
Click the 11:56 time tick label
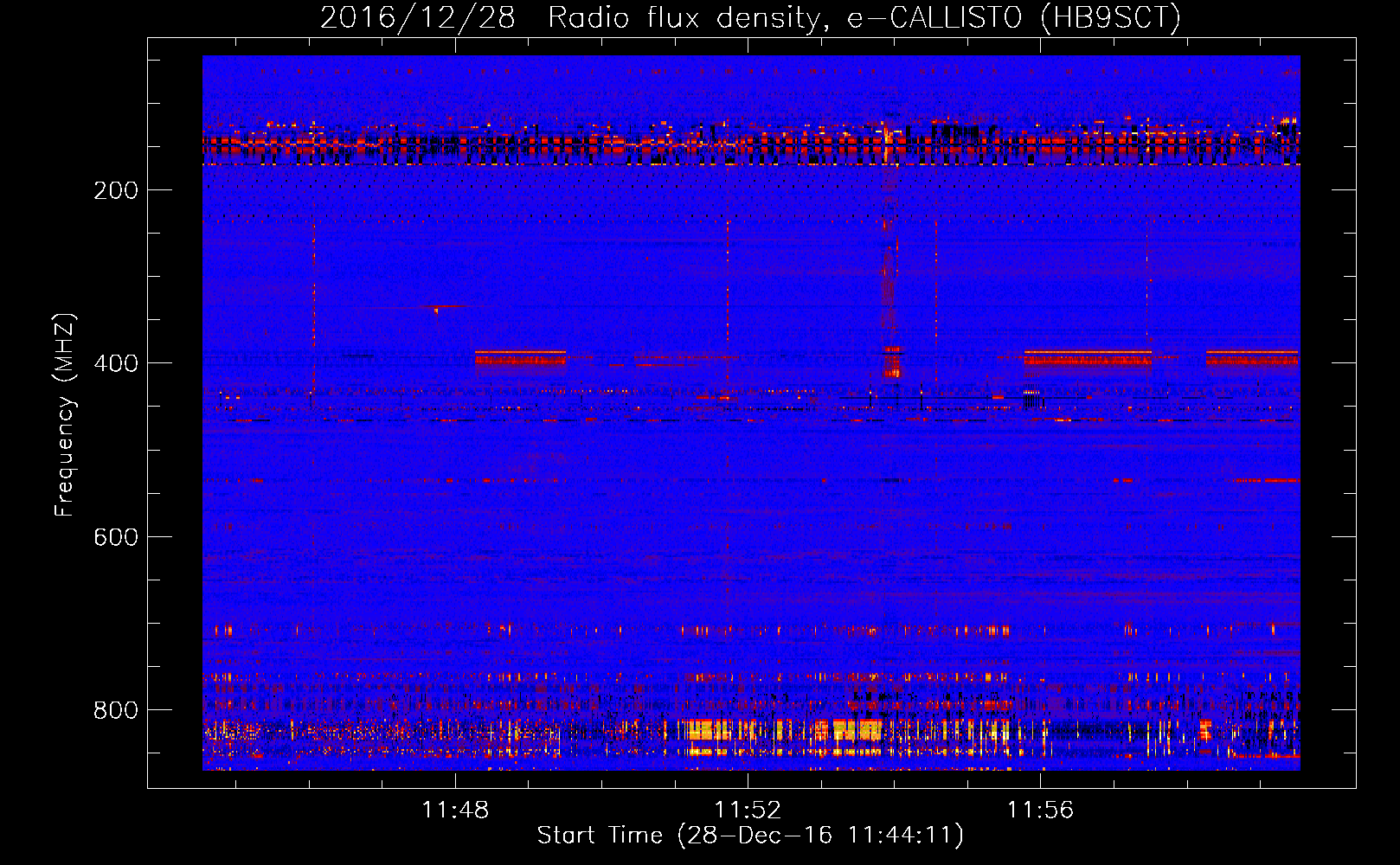(1040, 811)
